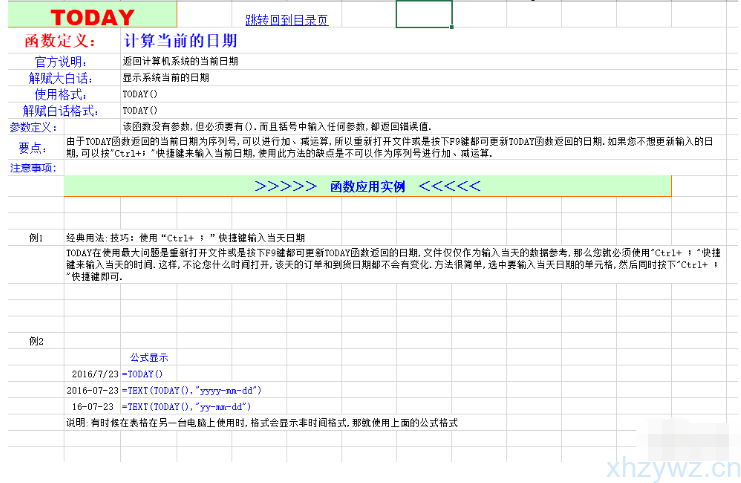This screenshot has width=741, height=483.
Task: Click the 解赋白话格式 label cell
Action: pos(60,110)
